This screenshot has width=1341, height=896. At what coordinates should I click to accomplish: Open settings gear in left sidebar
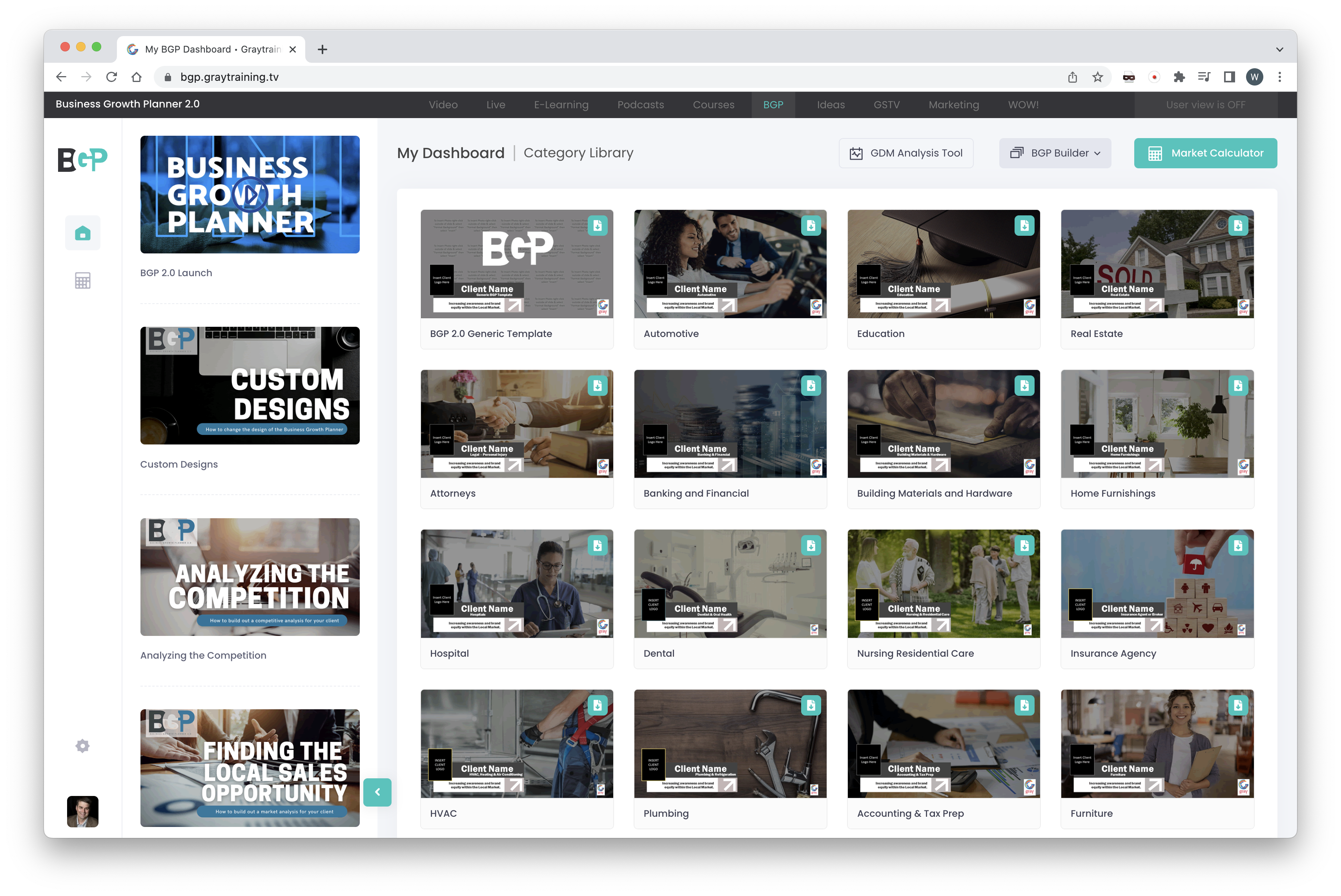82,746
